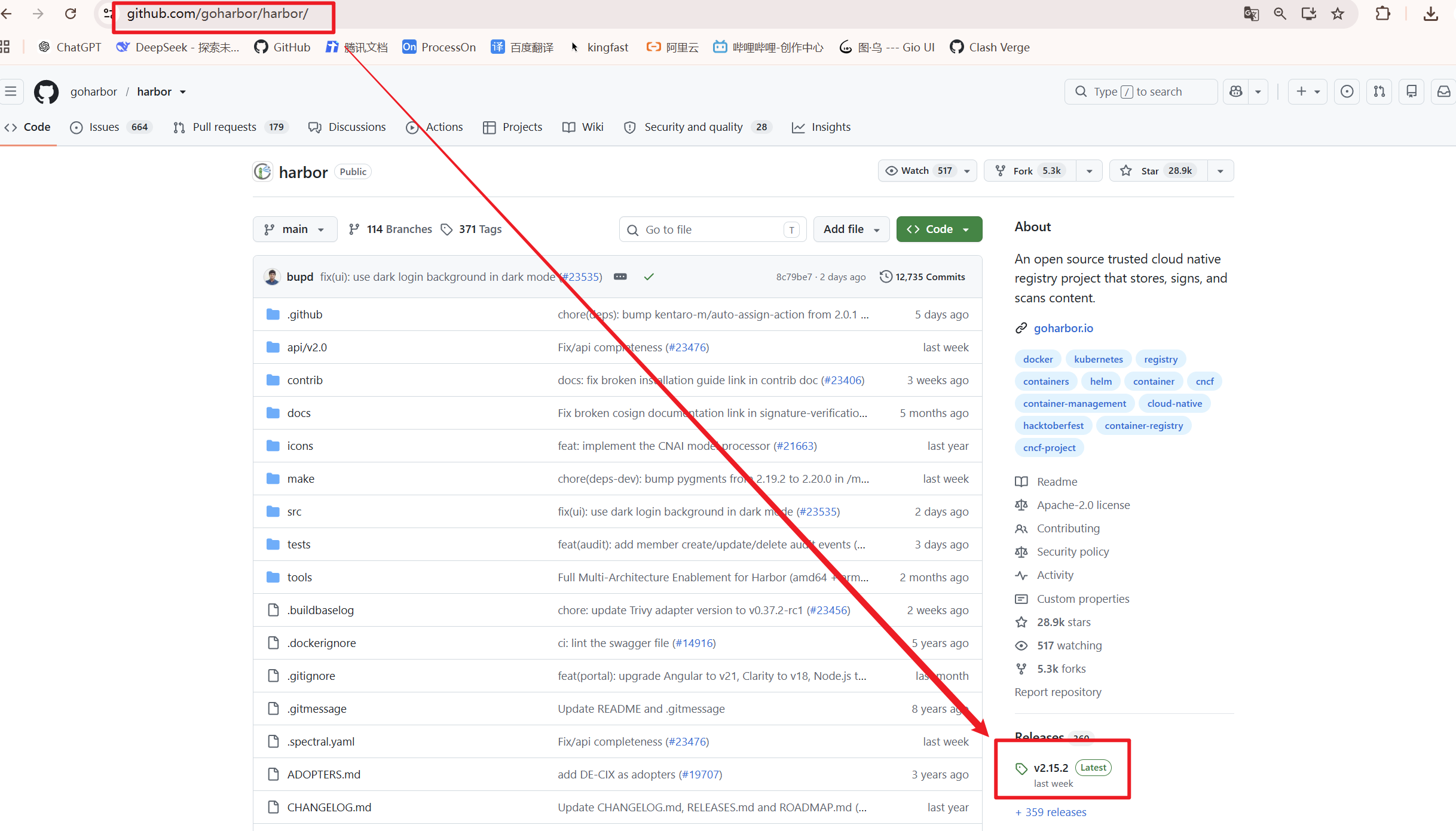Screen dimensions: 1456x831
Task: Open the browser downloads icon
Action: (x=1431, y=13)
